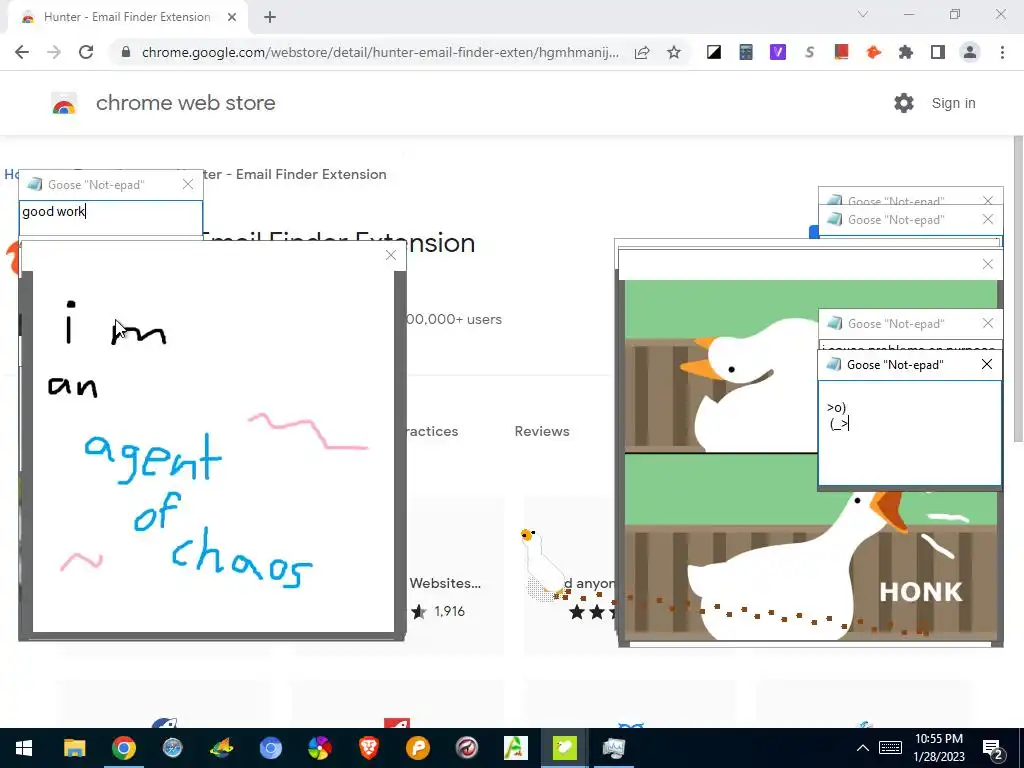This screenshot has height=768, width=1024.
Task: Toggle the browser side panel
Action: pos(938,52)
